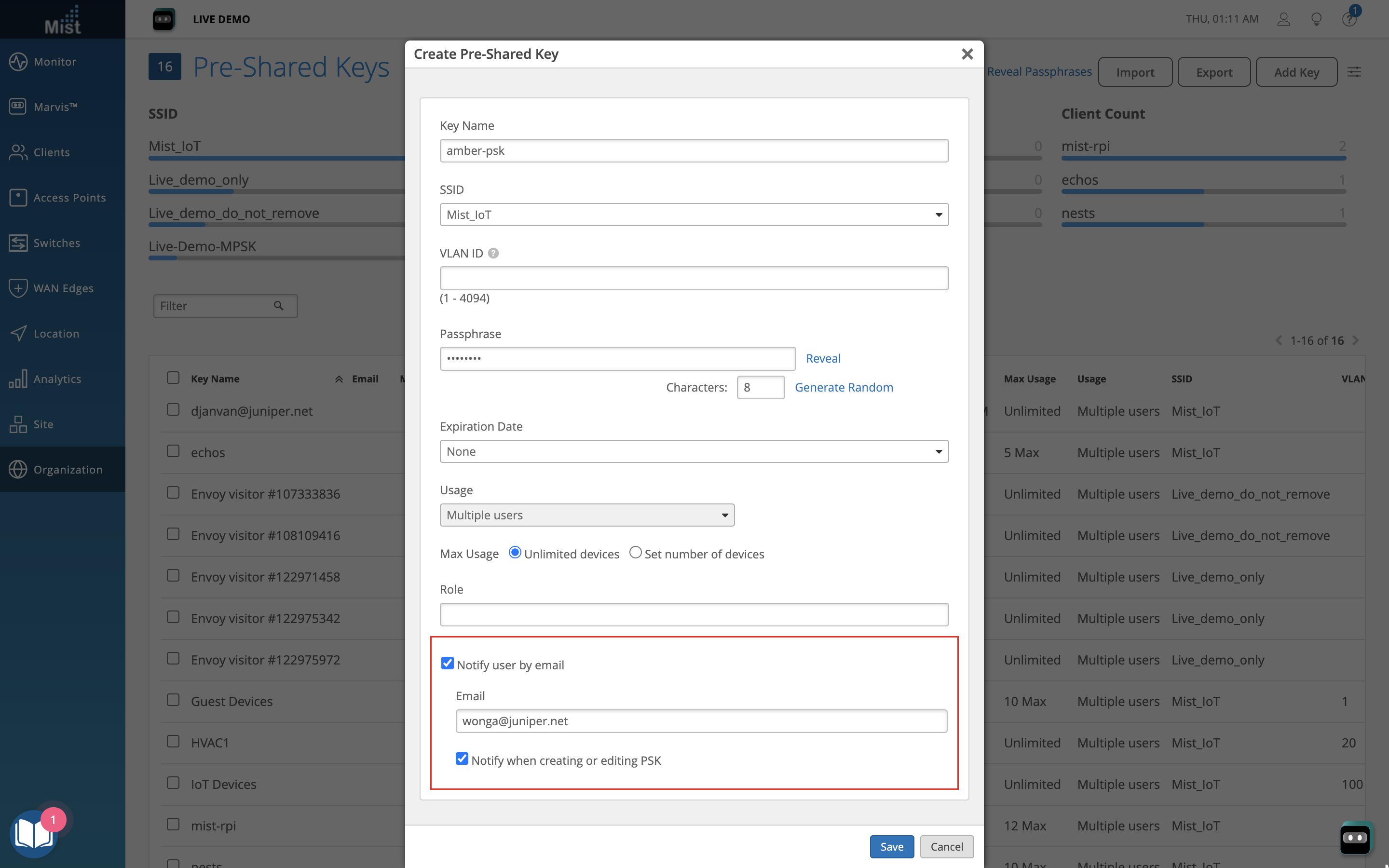Go to Access Points in sidebar

pos(69,198)
